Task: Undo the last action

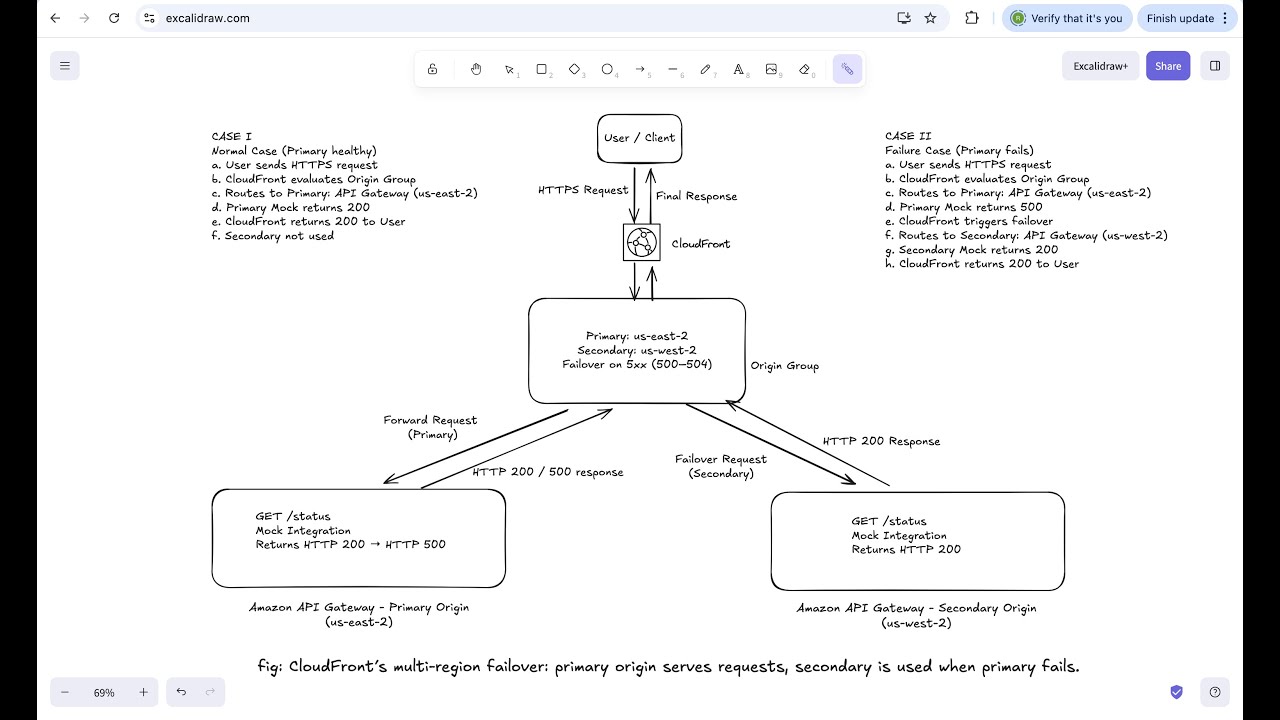Action: click(x=181, y=692)
